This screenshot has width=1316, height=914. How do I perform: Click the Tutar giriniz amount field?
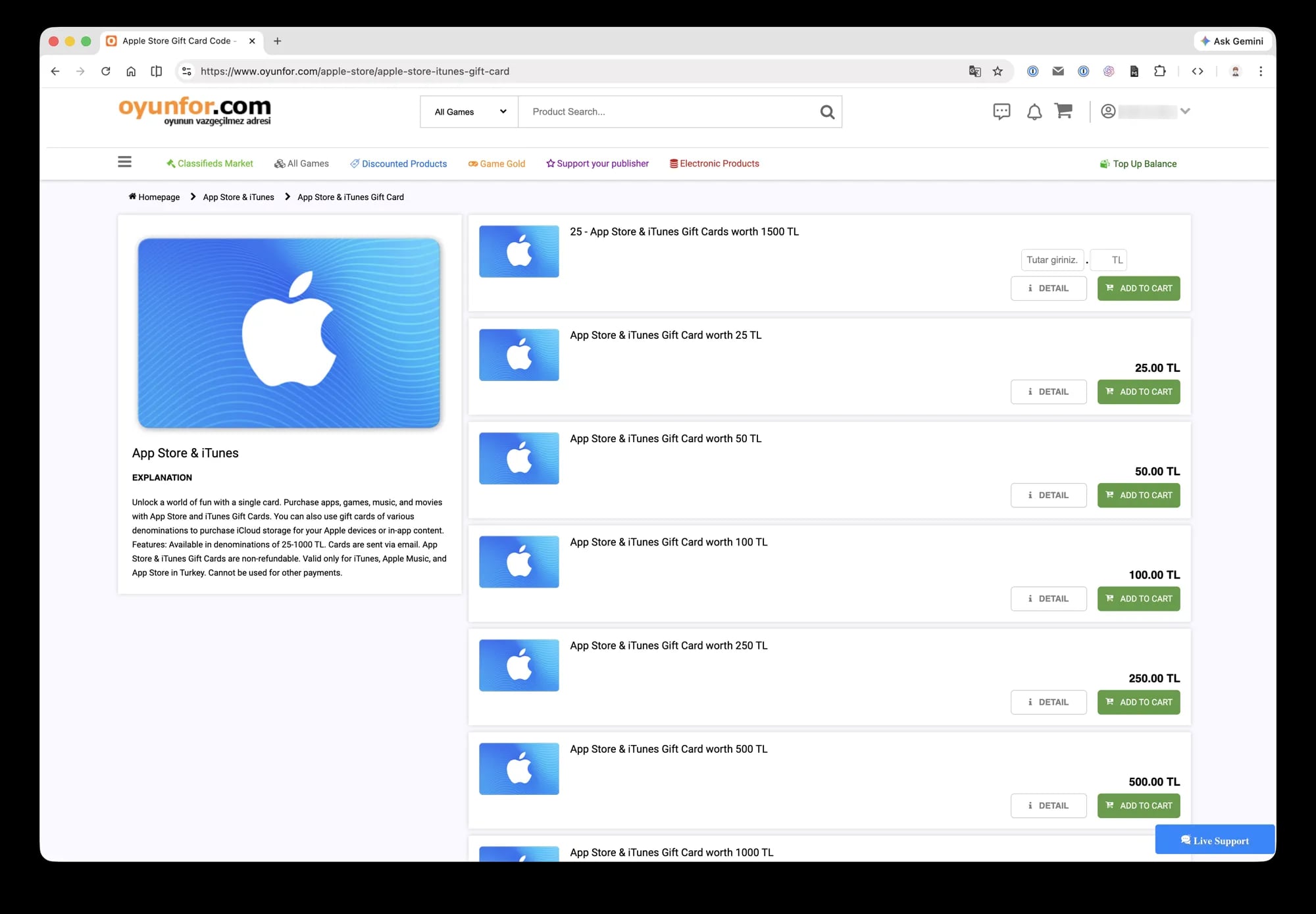point(1051,260)
